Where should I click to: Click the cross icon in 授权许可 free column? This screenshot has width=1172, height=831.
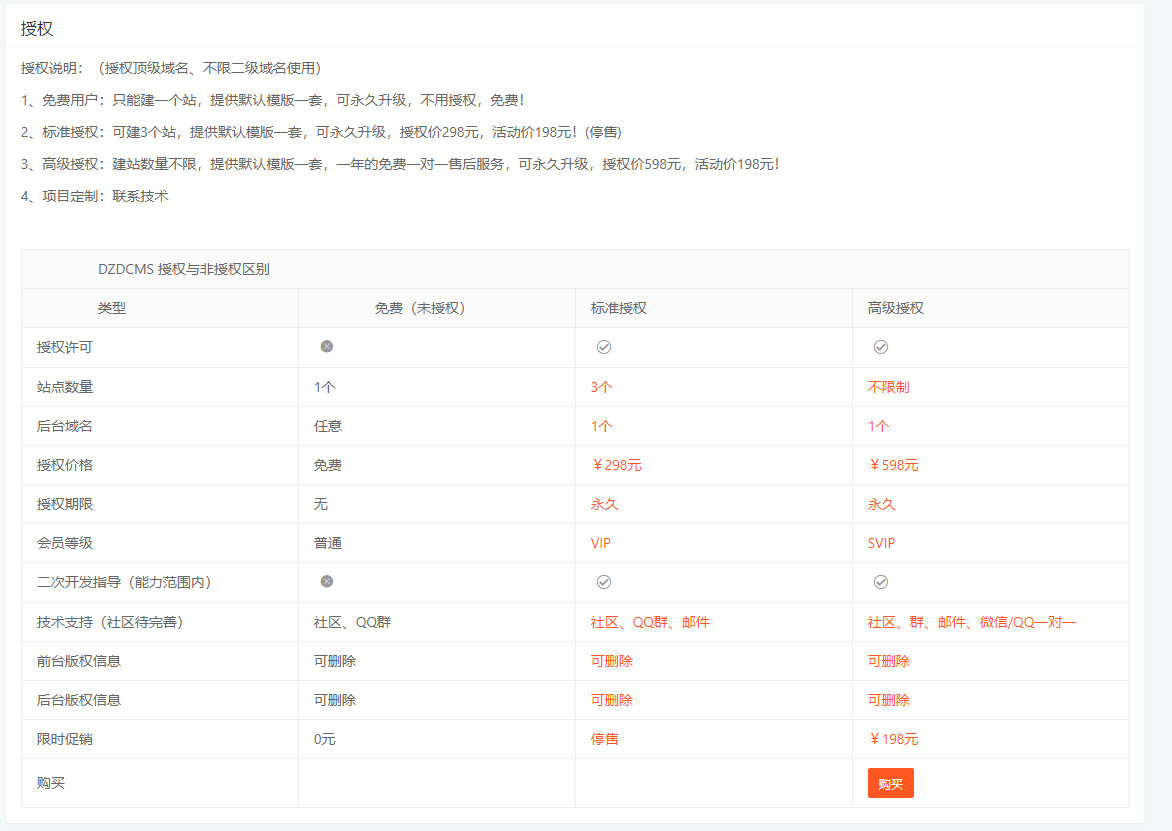pyautogui.click(x=327, y=346)
